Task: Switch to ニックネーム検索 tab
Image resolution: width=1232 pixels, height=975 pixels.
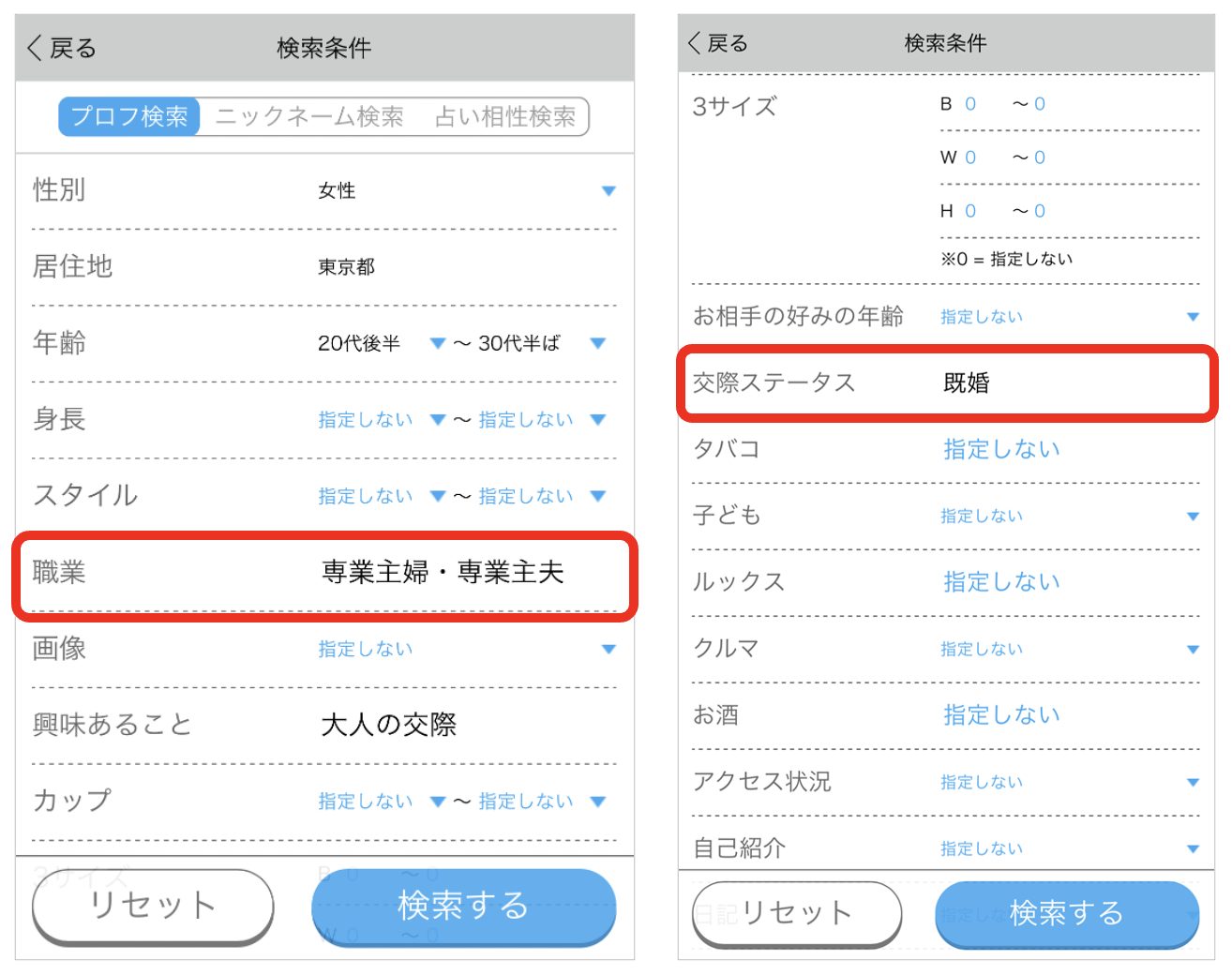Action: point(309,116)
